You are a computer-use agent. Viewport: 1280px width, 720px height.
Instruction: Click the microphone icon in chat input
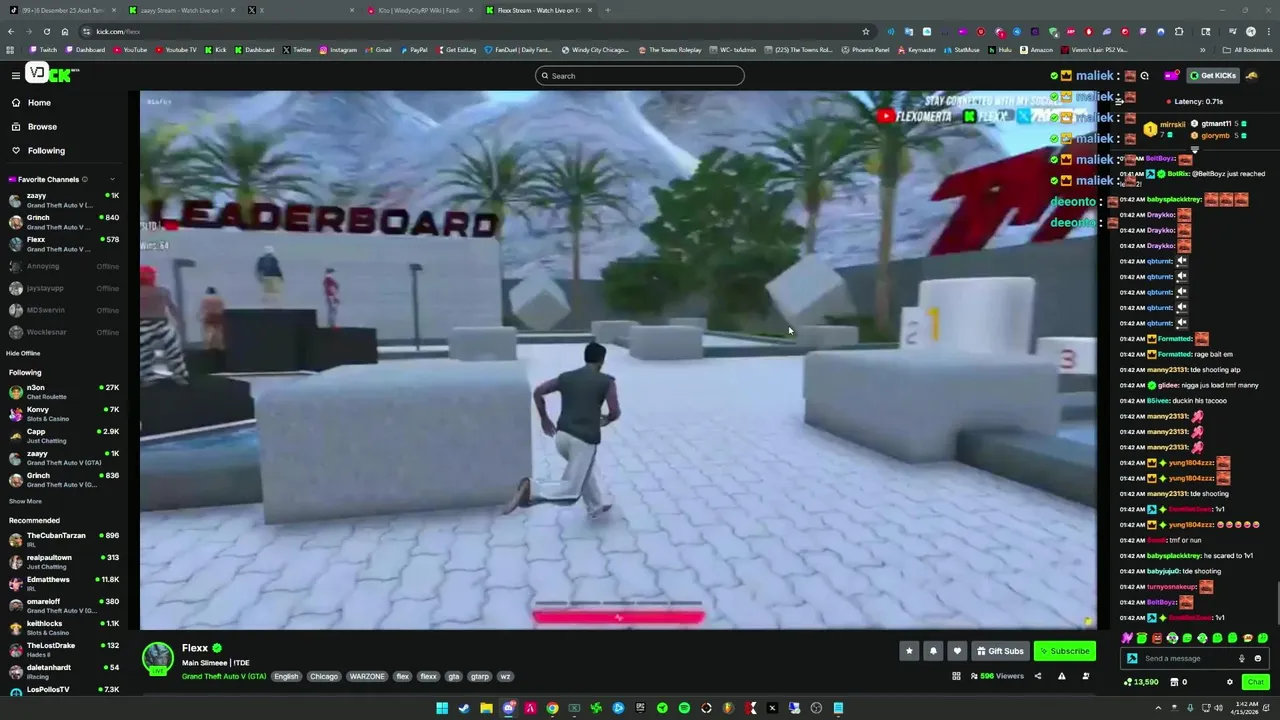(x=1242, y=659)
